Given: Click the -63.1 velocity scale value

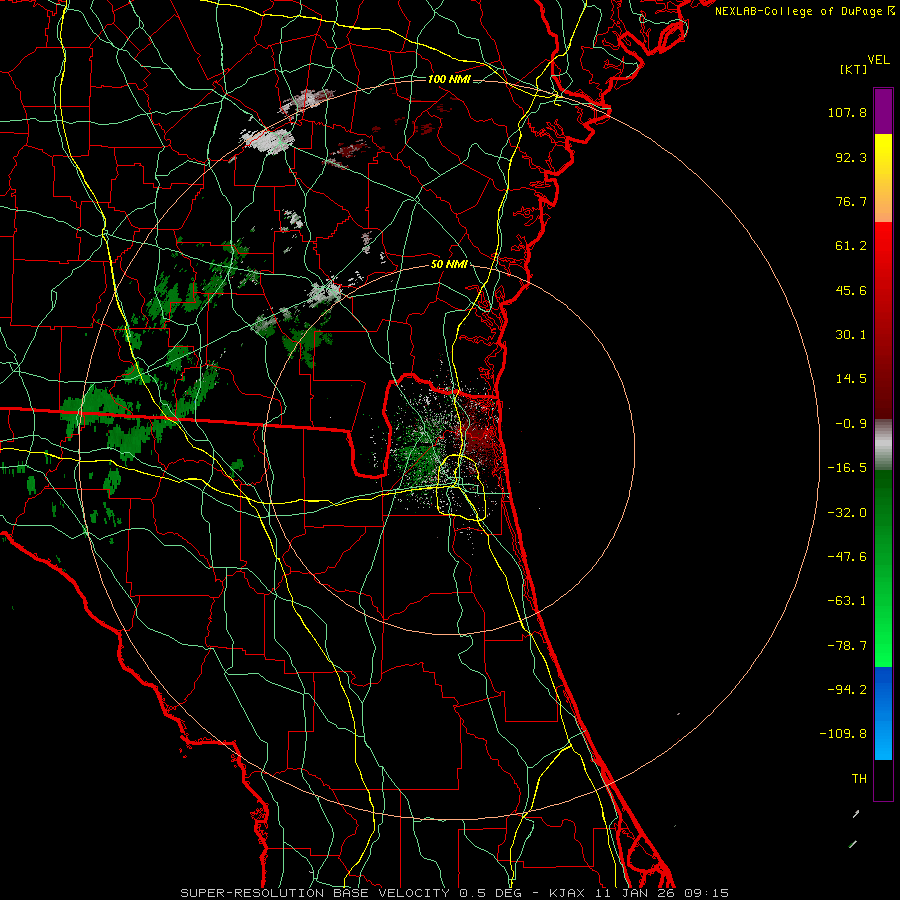Looking at the screenshot, I should coord(847,601).
